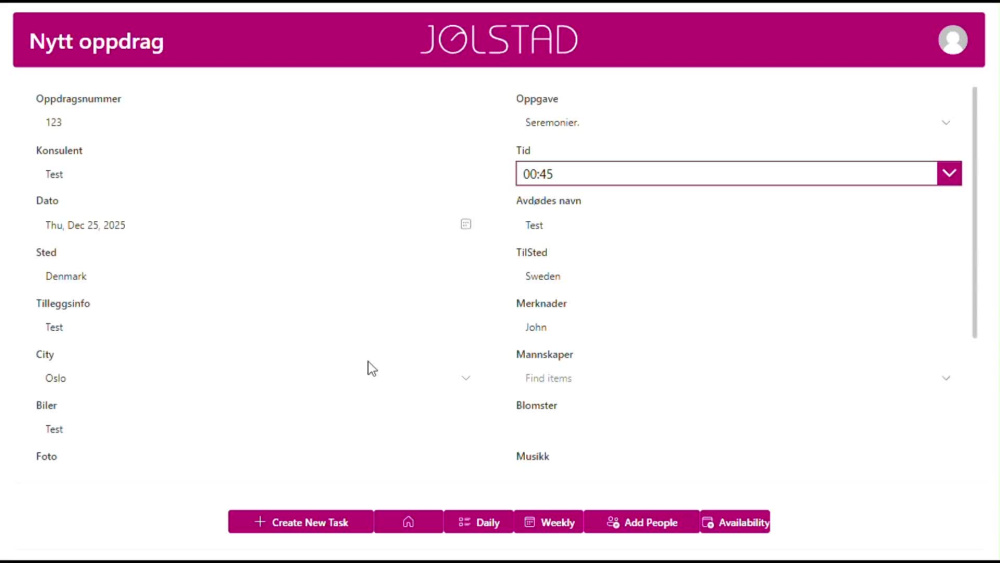Viewport: 1000px width, 563px height.
Task: Open the calendar picker for Dato
Action: click(x=466, y=224)
